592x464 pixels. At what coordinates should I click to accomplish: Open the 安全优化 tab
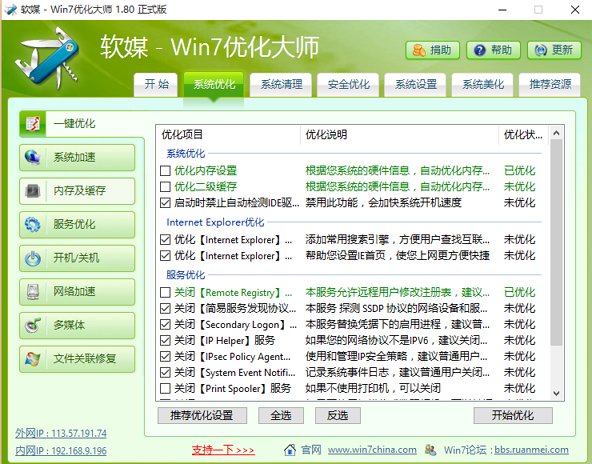coord(348,85)
